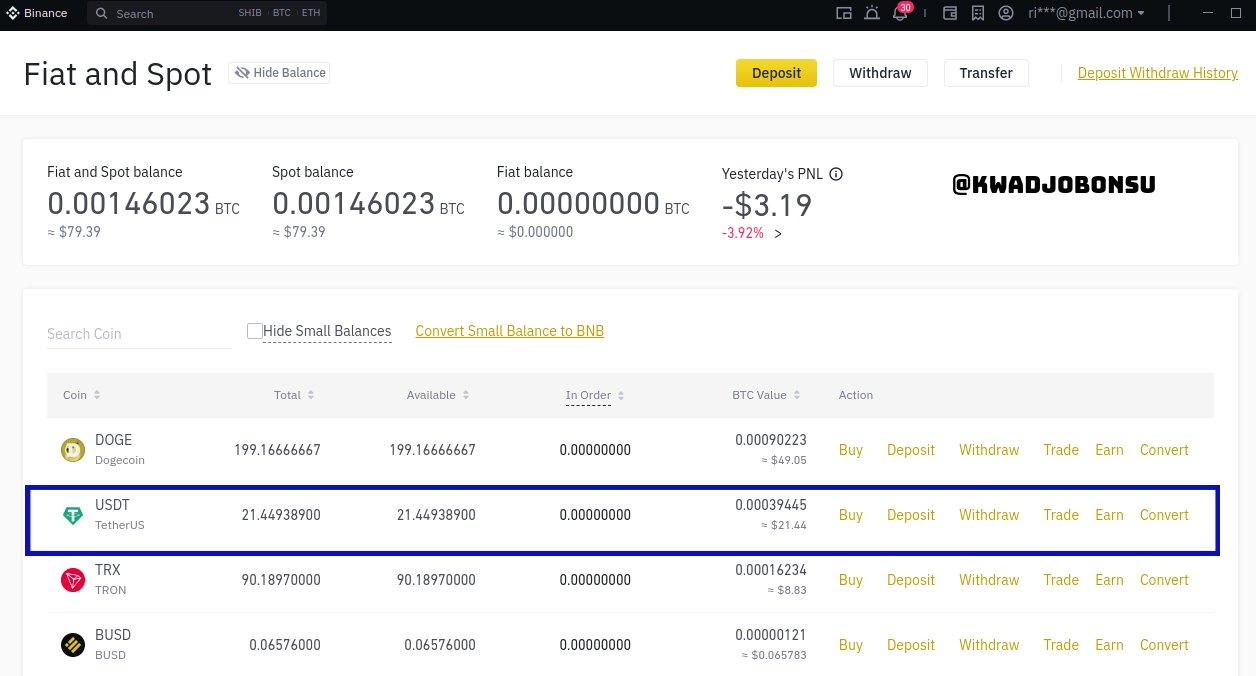The height and width of the screenshot is (676, 1256).
Task: Click Convert in the DOGE row
Action: [1164, 450]
